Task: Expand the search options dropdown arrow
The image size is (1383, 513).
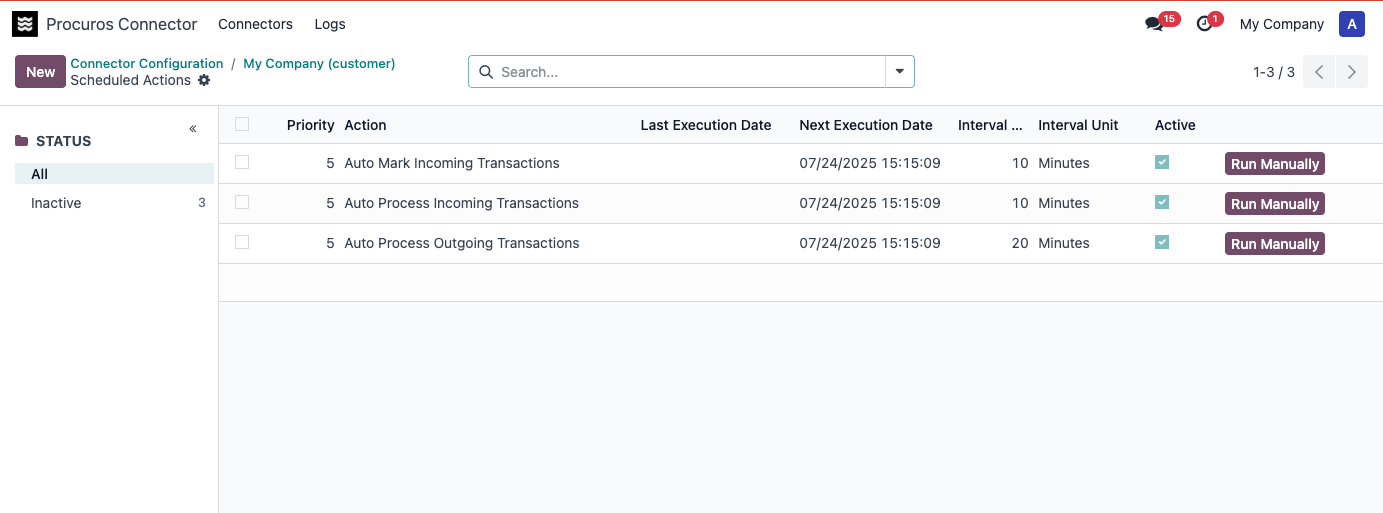Action: (899, 71)
